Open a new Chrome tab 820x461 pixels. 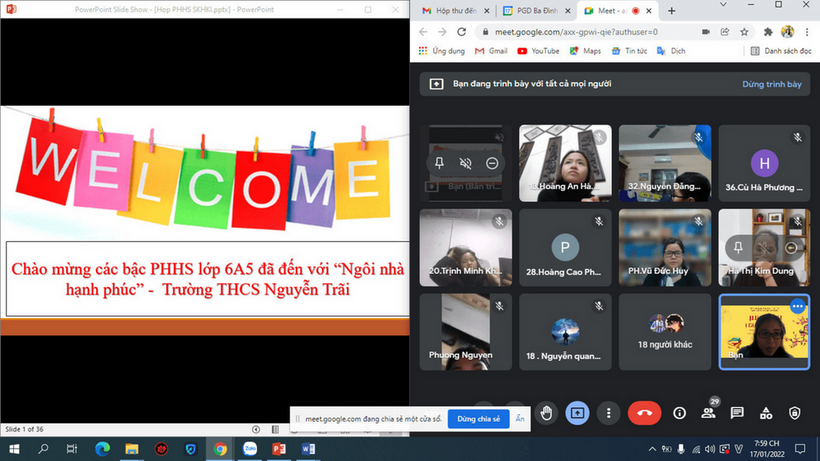tap(671, 10)
